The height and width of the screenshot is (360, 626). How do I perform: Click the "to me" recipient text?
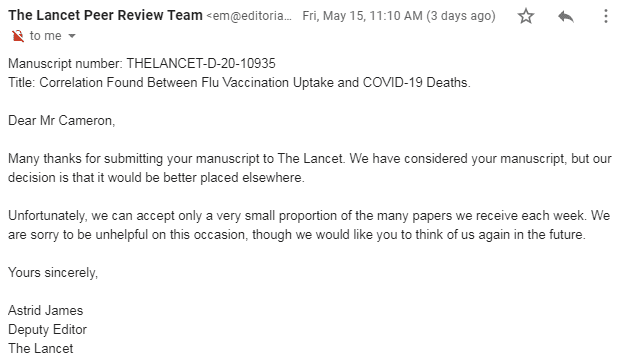pyautogui.click(x=46, y=36)
